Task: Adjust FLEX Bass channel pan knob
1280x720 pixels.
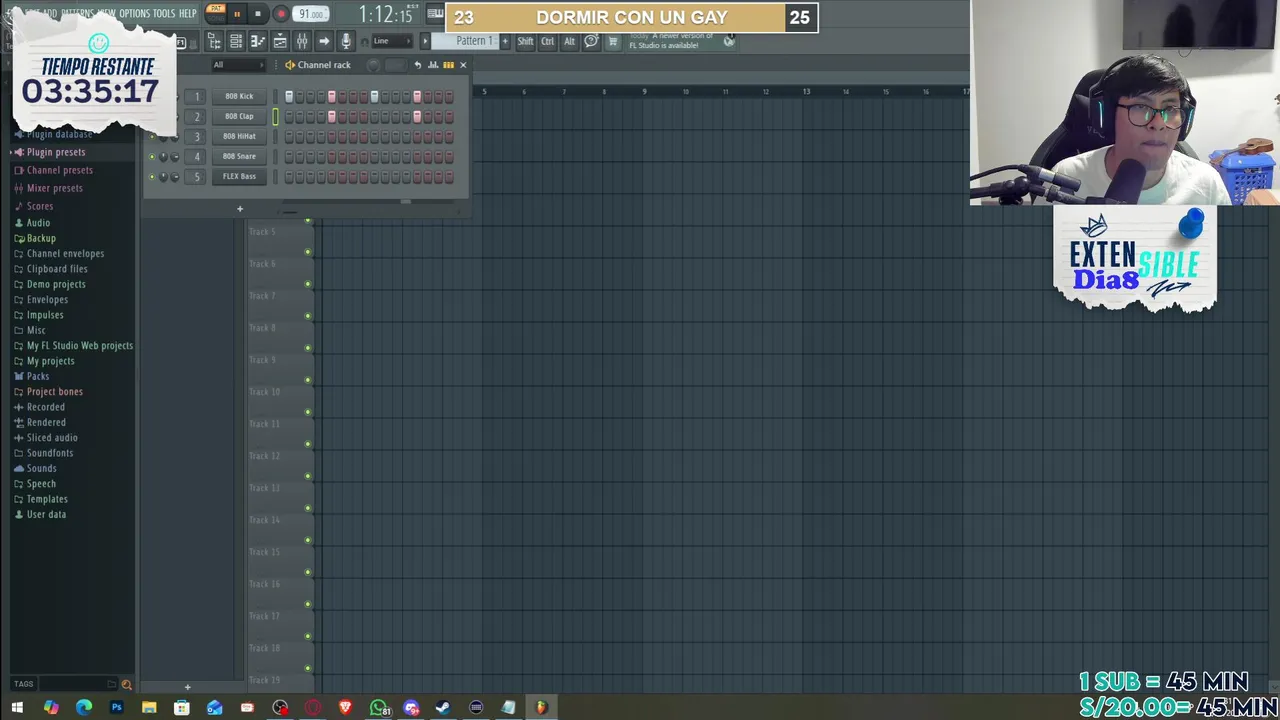Action: [x=163, y=177]
